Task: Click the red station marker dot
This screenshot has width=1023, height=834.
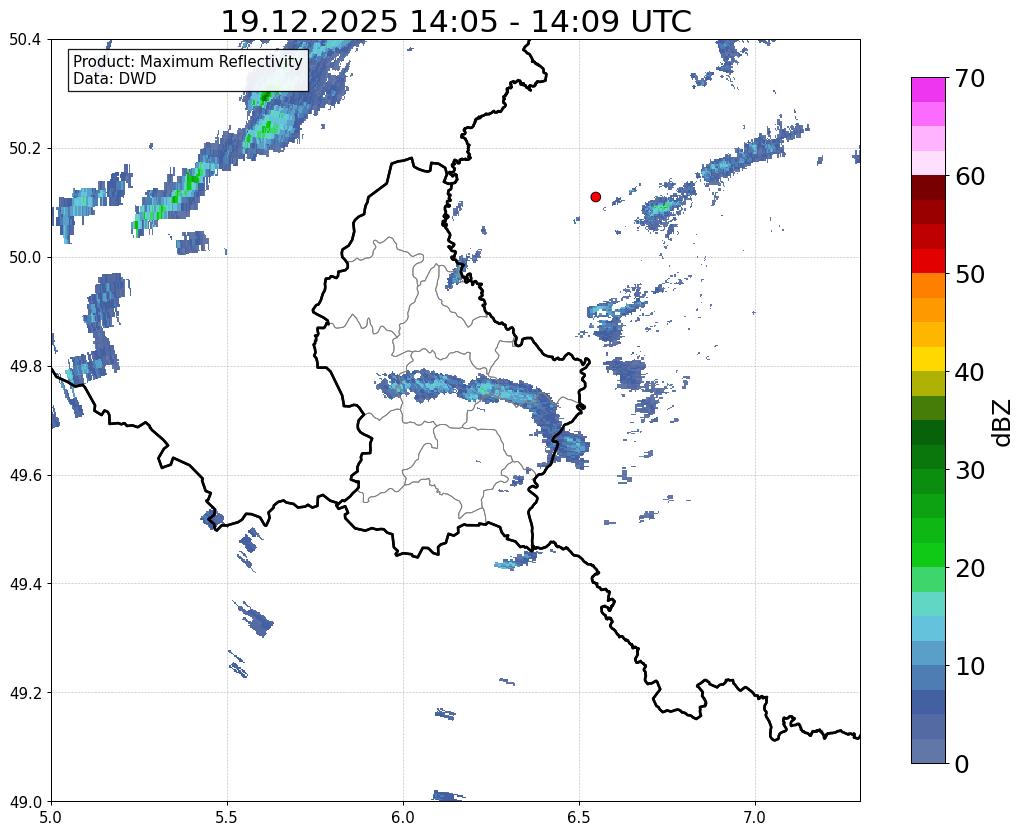Action: (x=596, y=196)
